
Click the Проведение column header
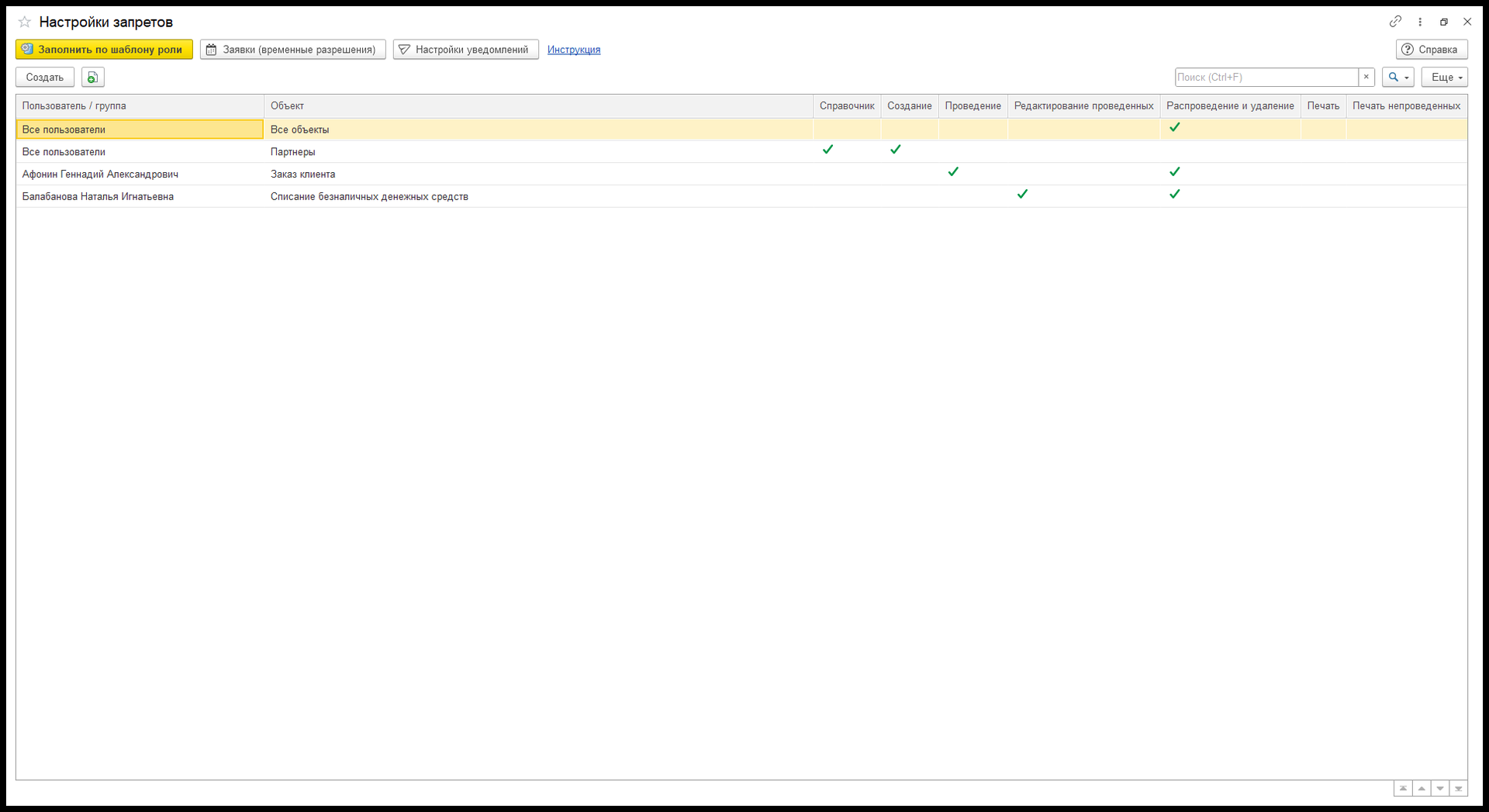click(x=973, y=106)
